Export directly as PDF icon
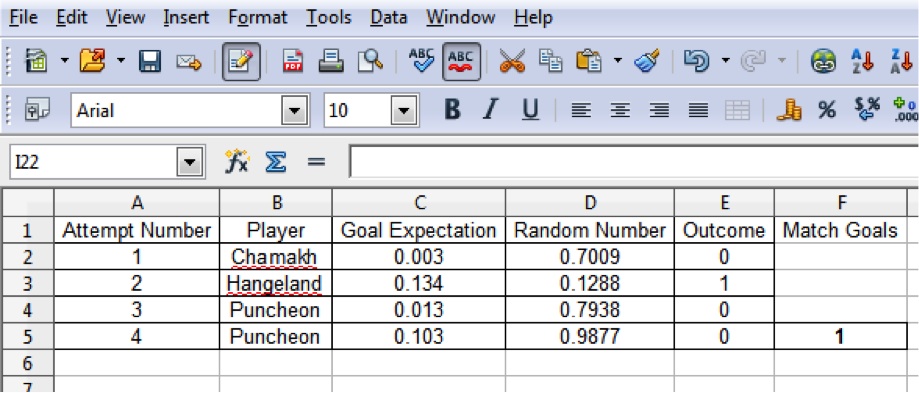The width and height of the screenshot is (919, 393). tap(293, 61)
